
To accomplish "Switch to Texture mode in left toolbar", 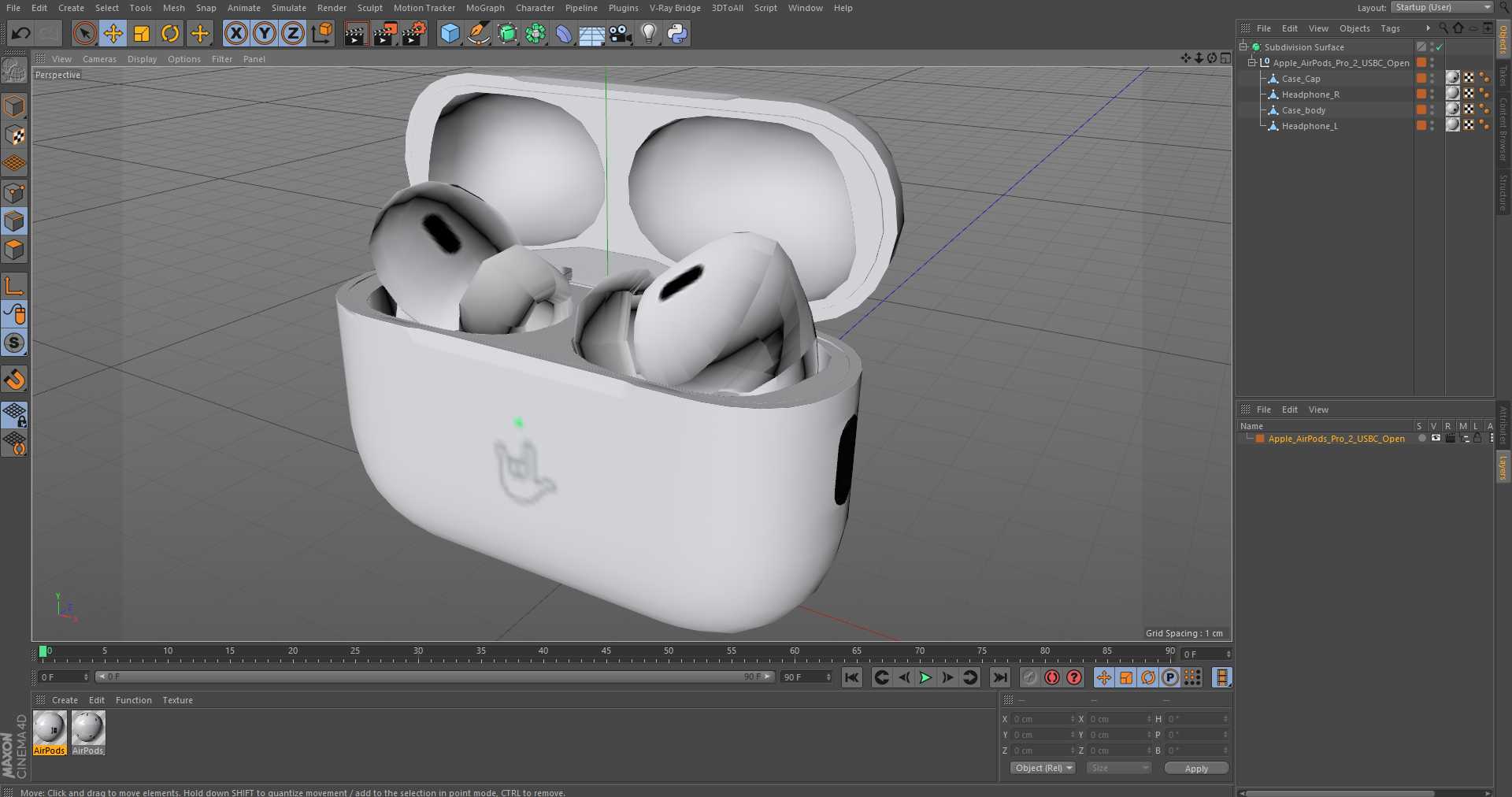I will pyautogui.click(x=14, y=135).
